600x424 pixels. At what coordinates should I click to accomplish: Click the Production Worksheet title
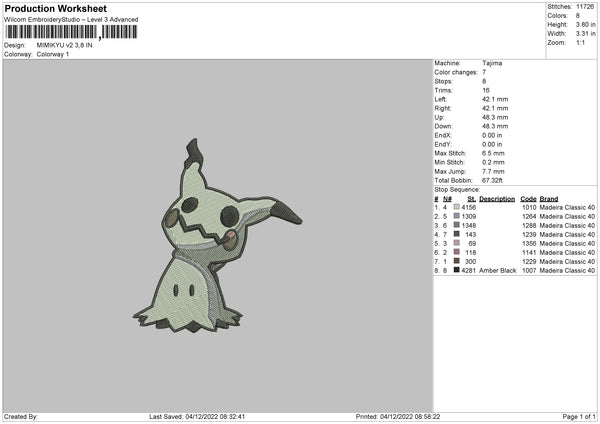(56, 8)
